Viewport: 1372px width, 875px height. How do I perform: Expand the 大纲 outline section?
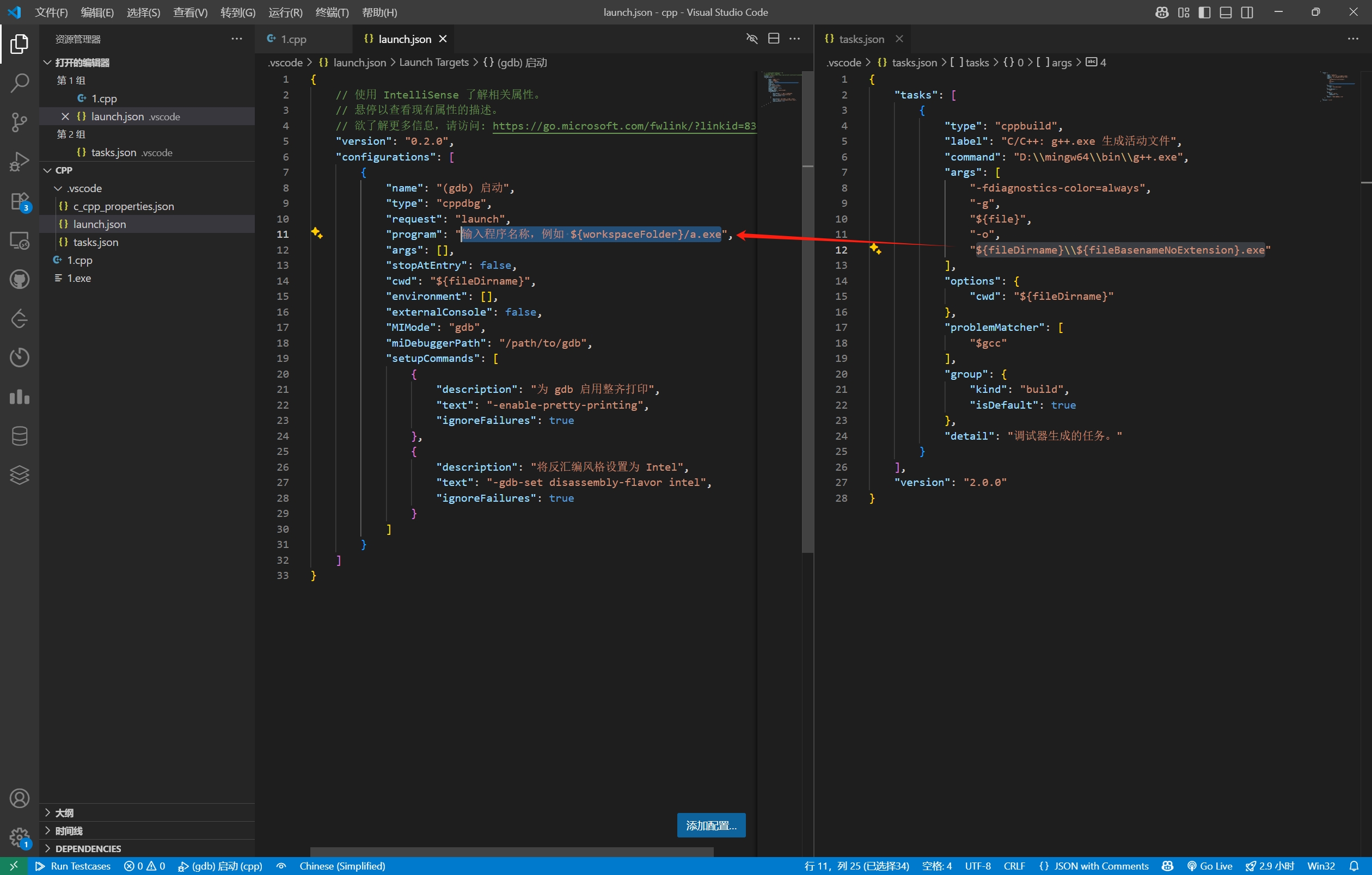click(64, 813)
